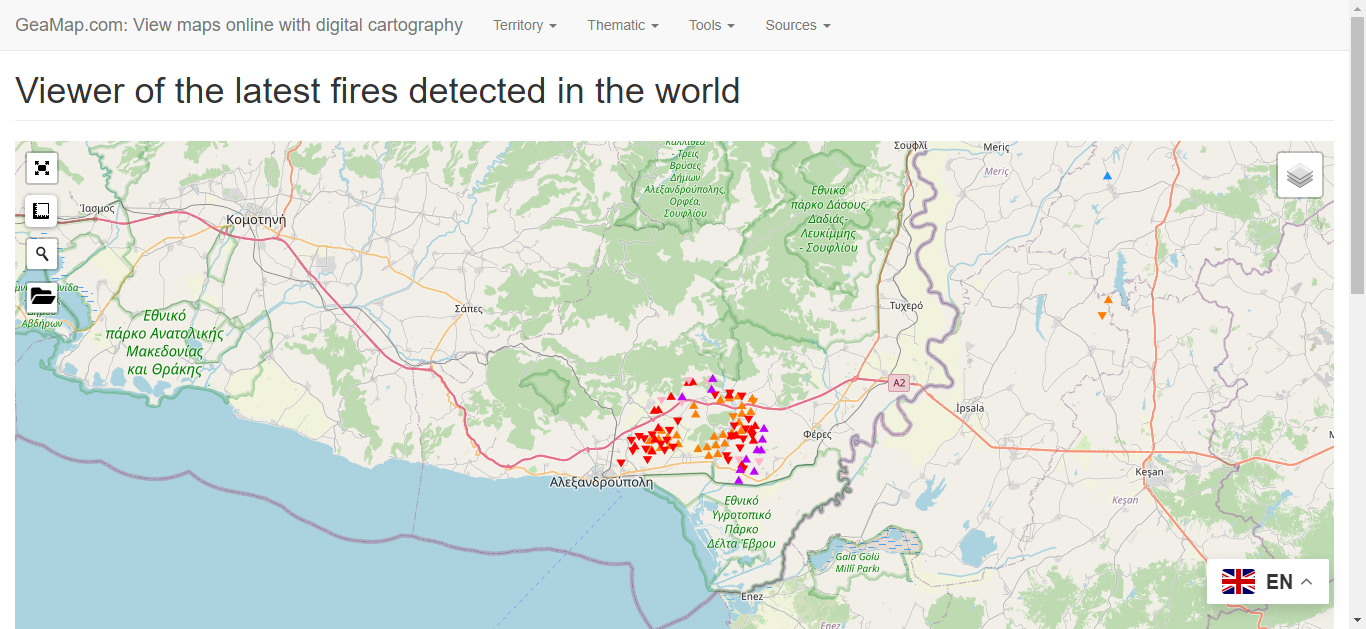Screen dimensions: 1366x629
Task: Open the measure ruler tool
Action: point(42,211)
